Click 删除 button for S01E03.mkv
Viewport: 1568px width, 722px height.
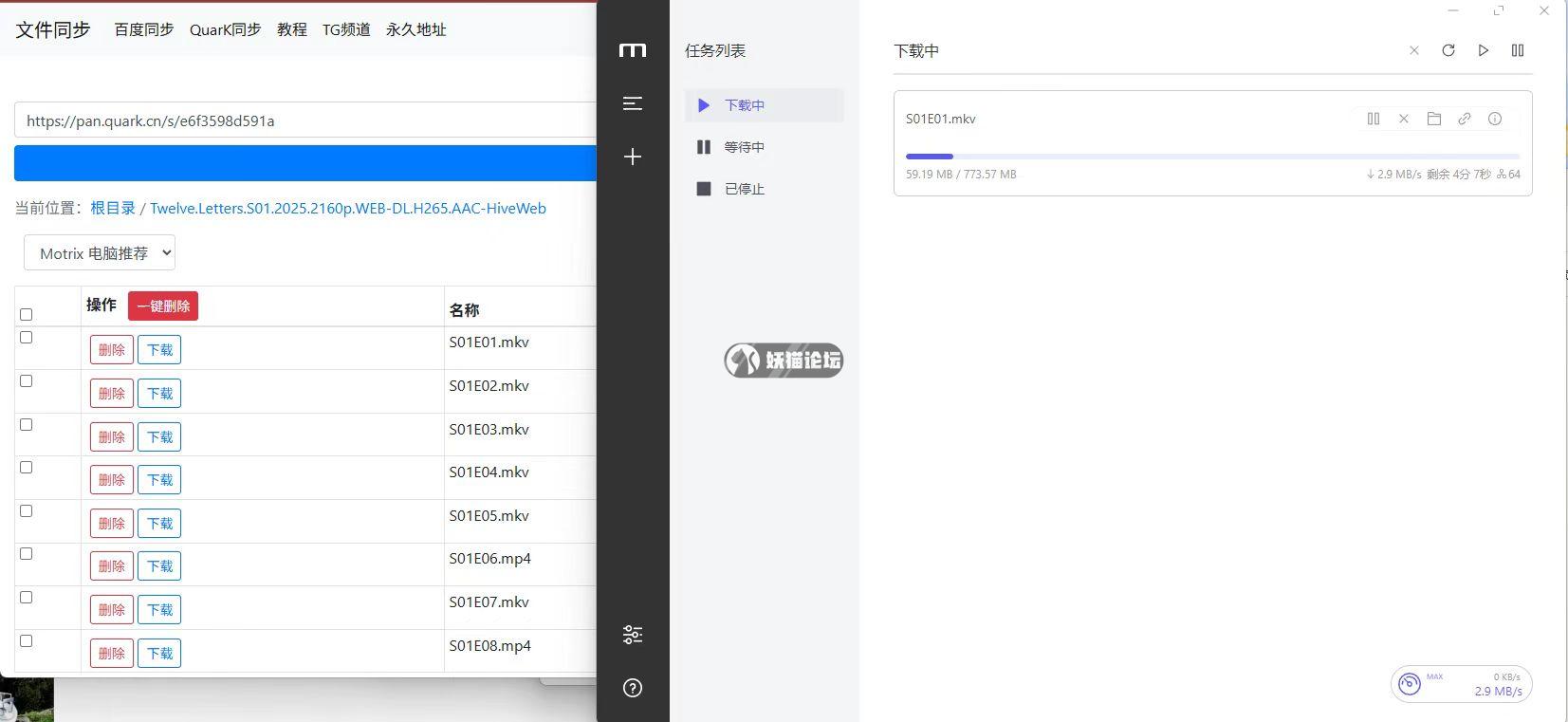pyautogui.click(x=112, y=436)
